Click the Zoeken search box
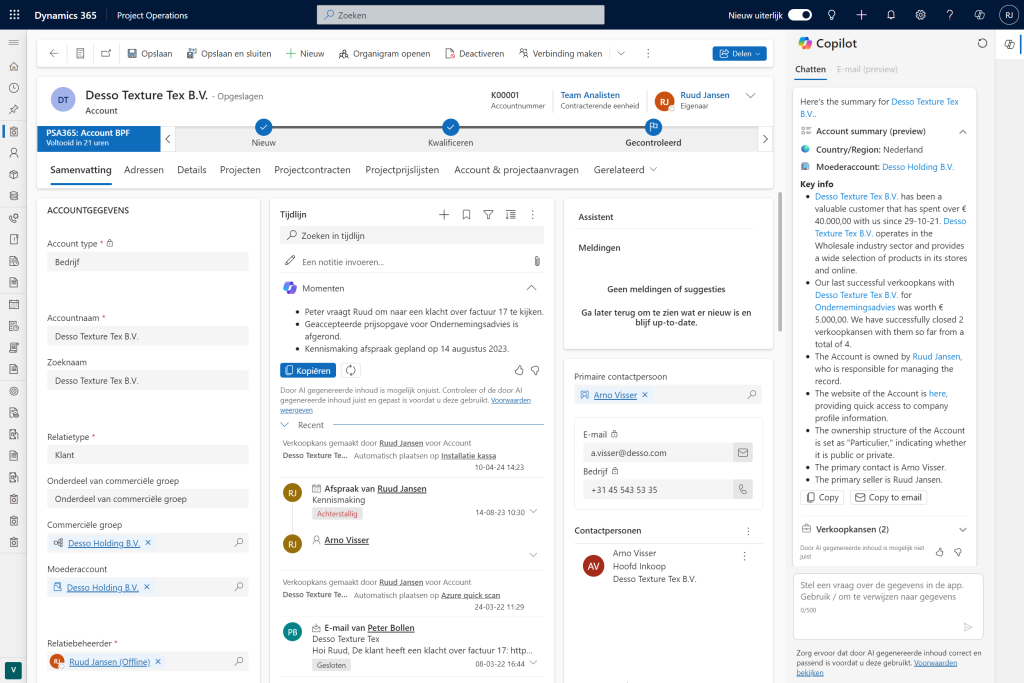 click(x=460, y=14)
